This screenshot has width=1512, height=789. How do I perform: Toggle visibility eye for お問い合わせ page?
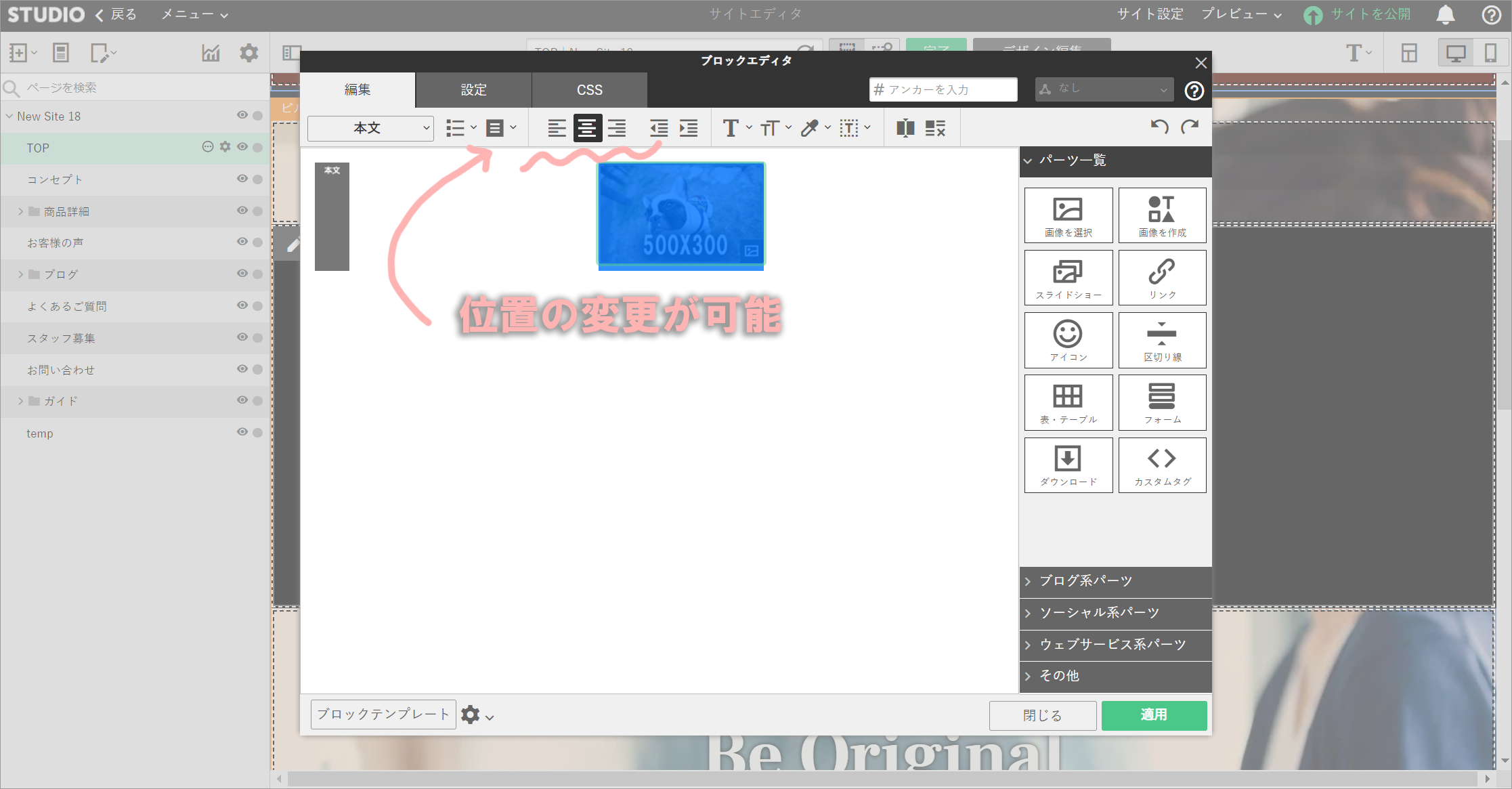click(x=242, y=369)
